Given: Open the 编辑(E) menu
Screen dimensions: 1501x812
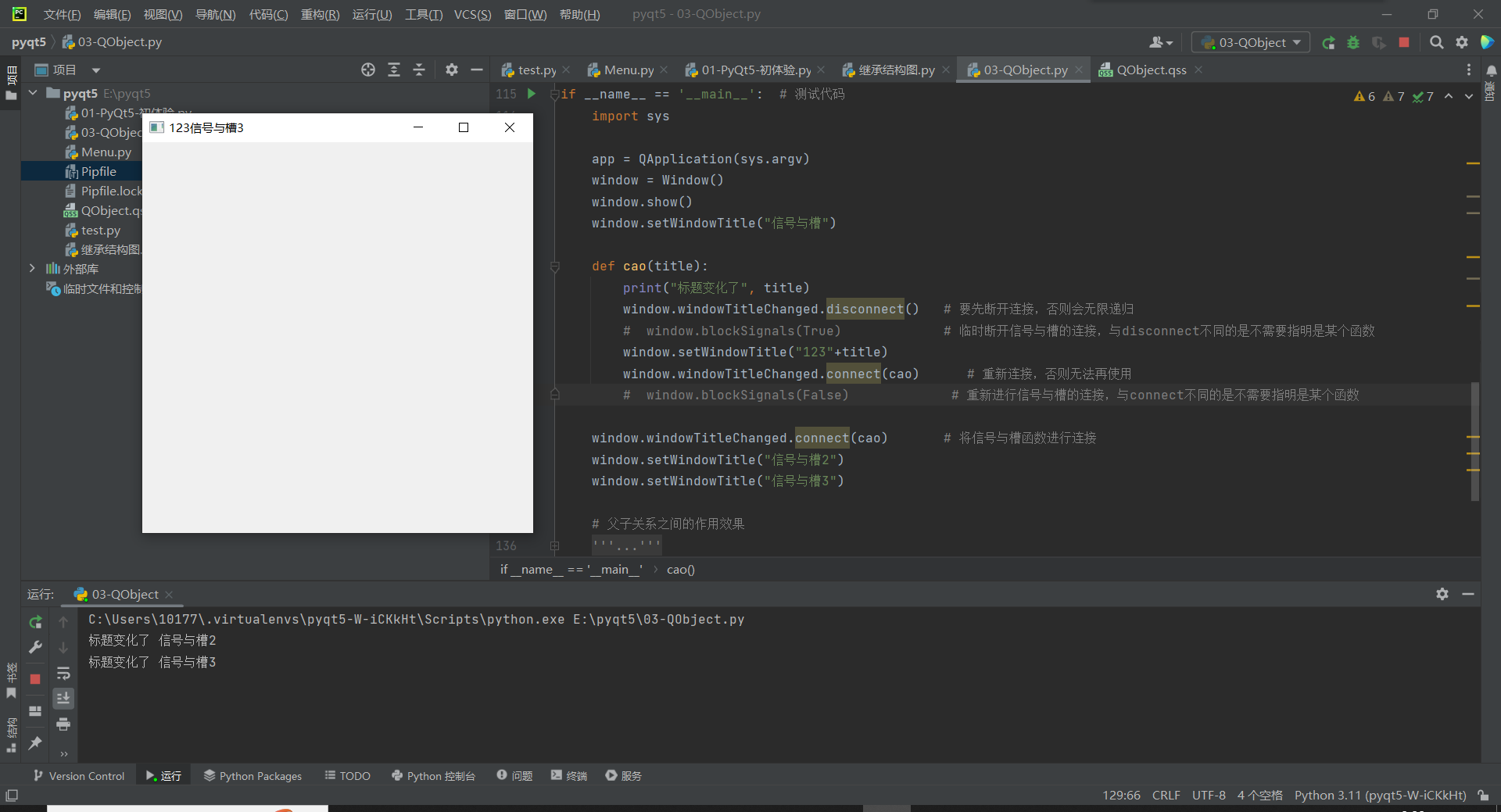Looking at the screenshot, I should point(112,14).
